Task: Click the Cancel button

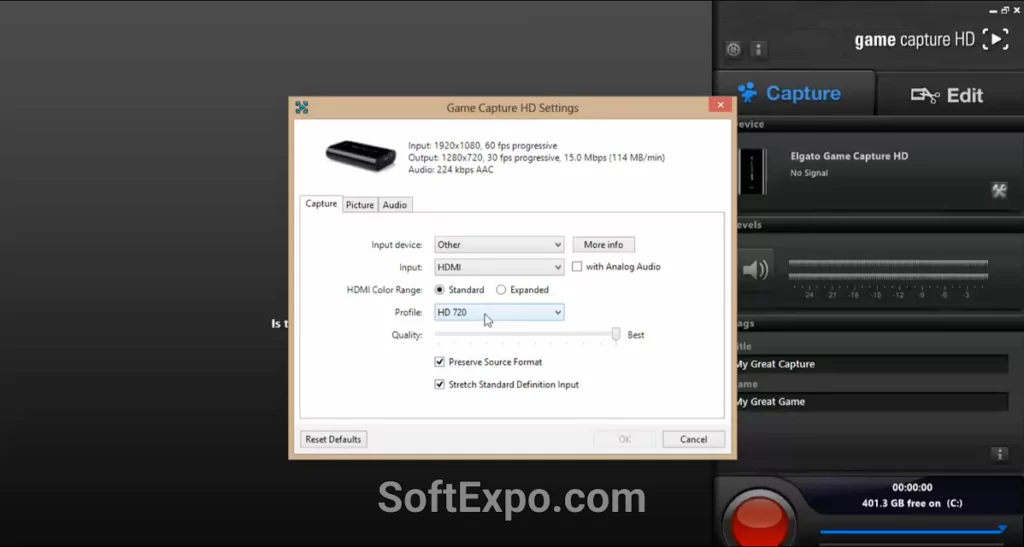Action: (x=694, y=439)
